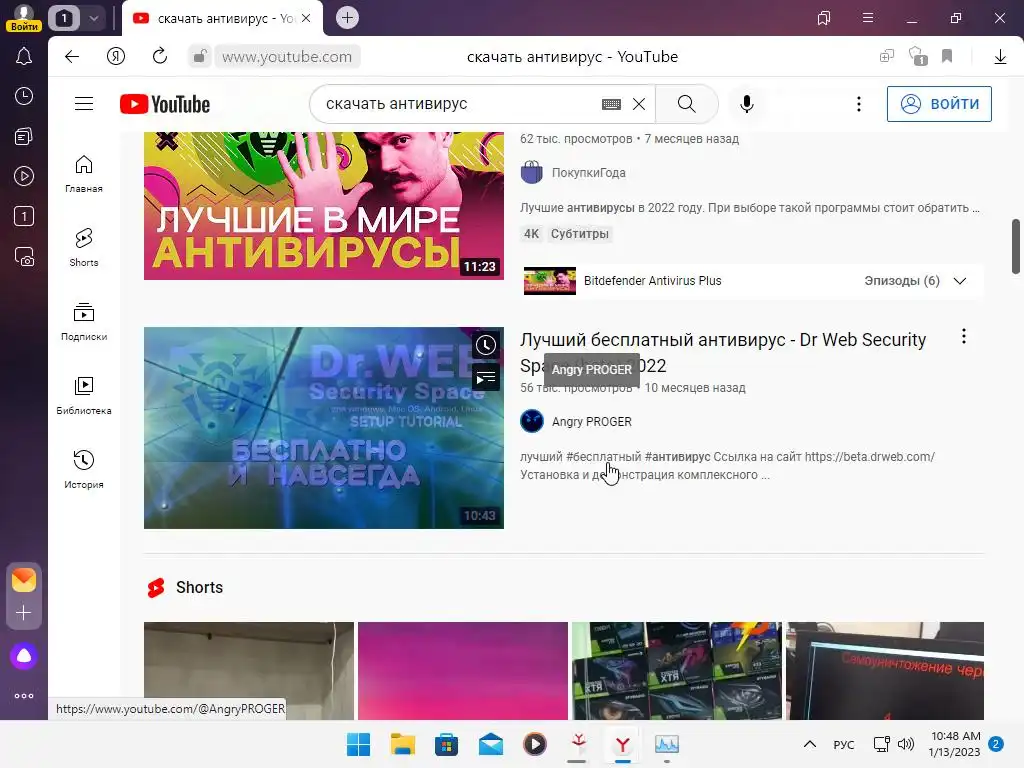Open История in the sidebar
This screenshot has width=1024, height=768.
[84, 470]
